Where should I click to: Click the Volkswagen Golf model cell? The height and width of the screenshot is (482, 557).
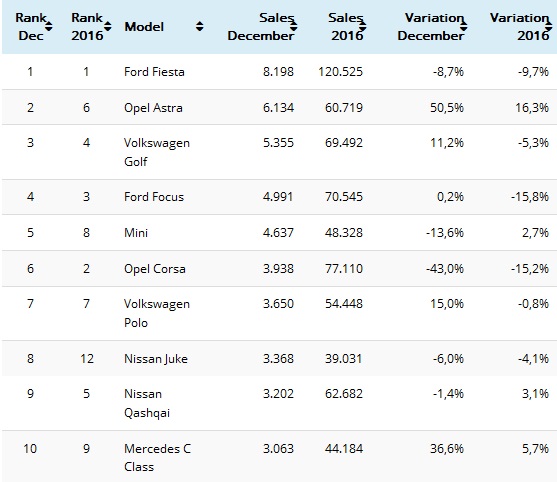tap(157, 152)
